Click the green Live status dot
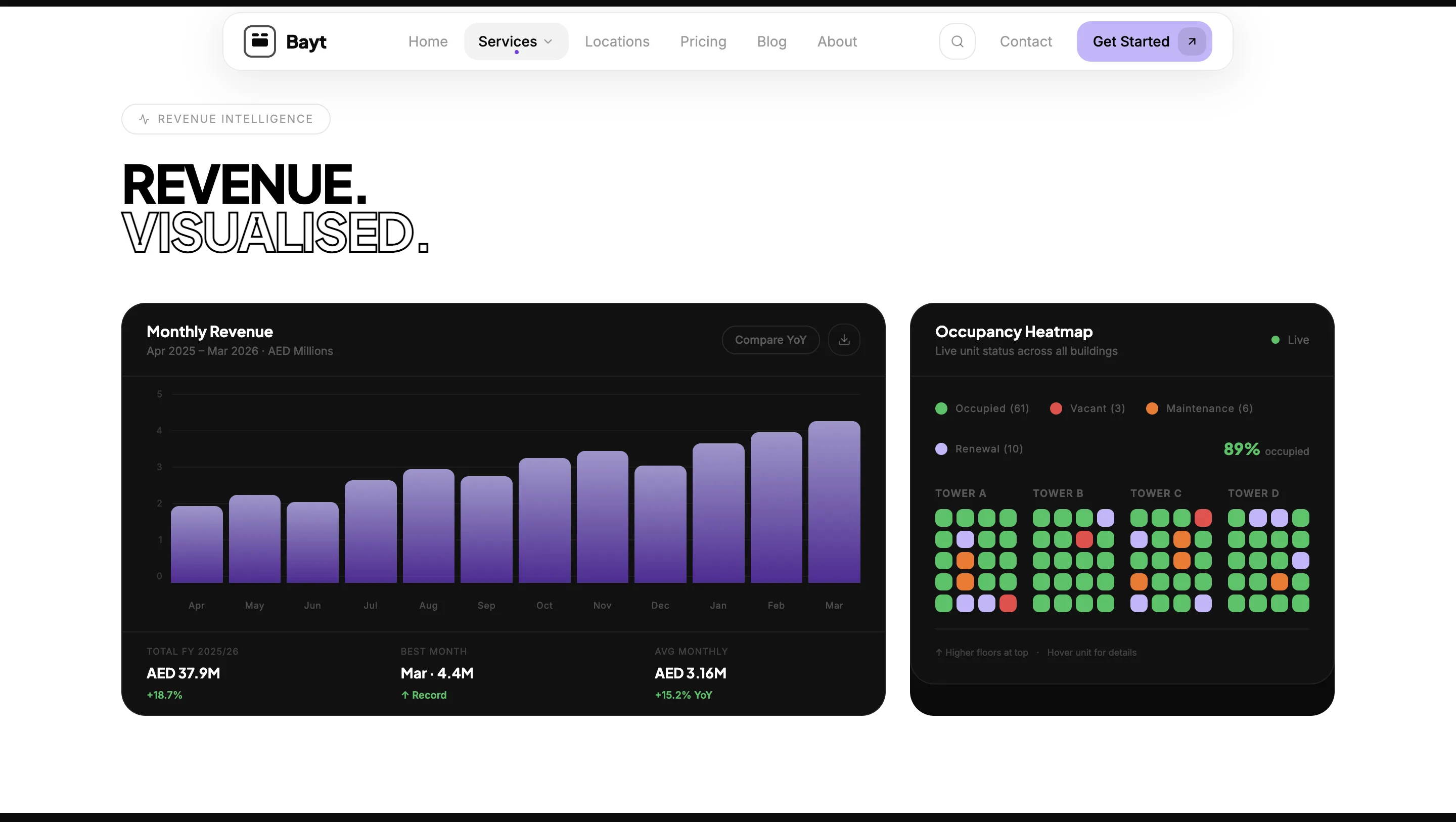This screenshot has height=822, width=1456. [x=1275, y=340]
